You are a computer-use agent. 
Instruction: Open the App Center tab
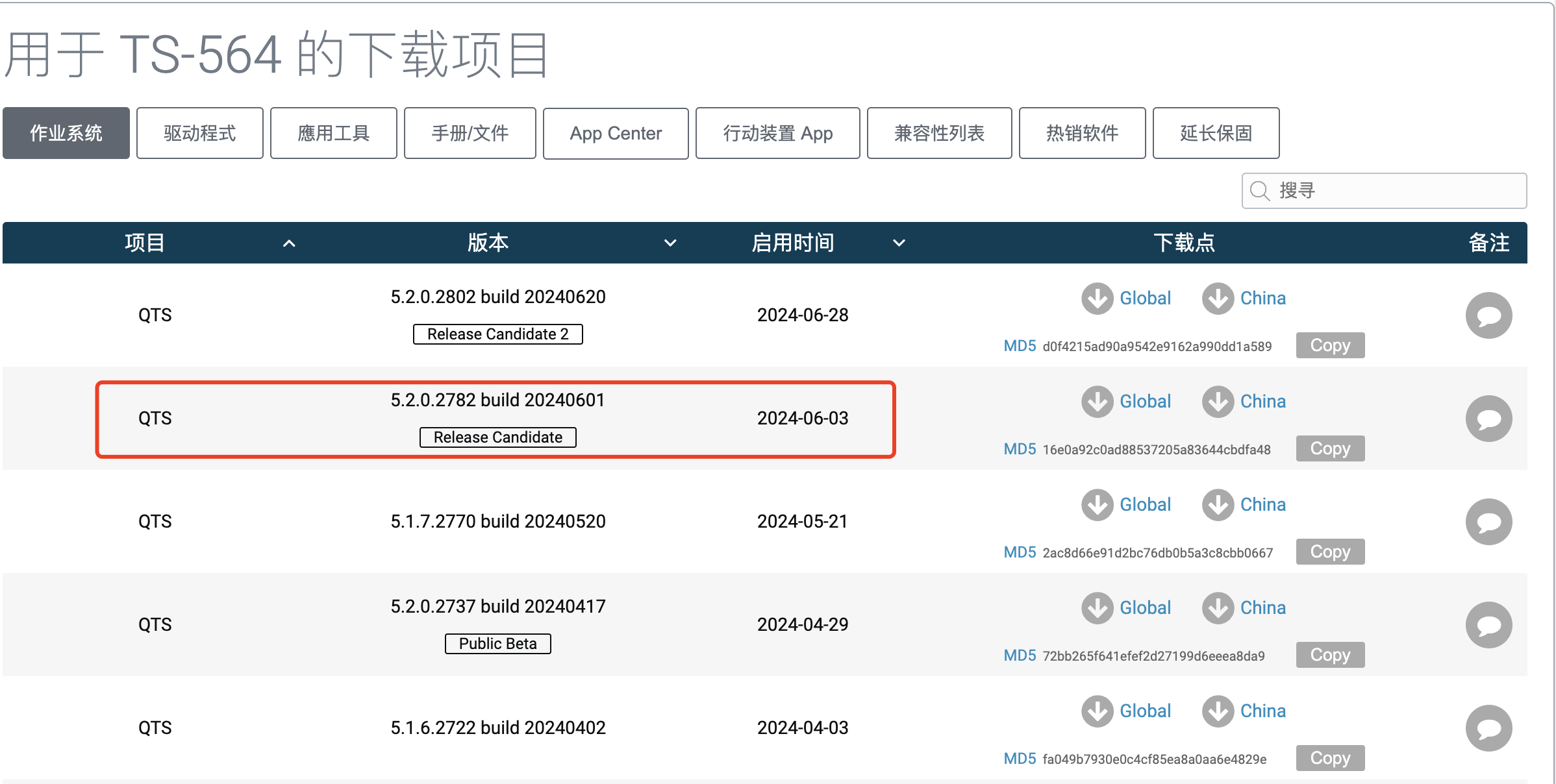616,133
